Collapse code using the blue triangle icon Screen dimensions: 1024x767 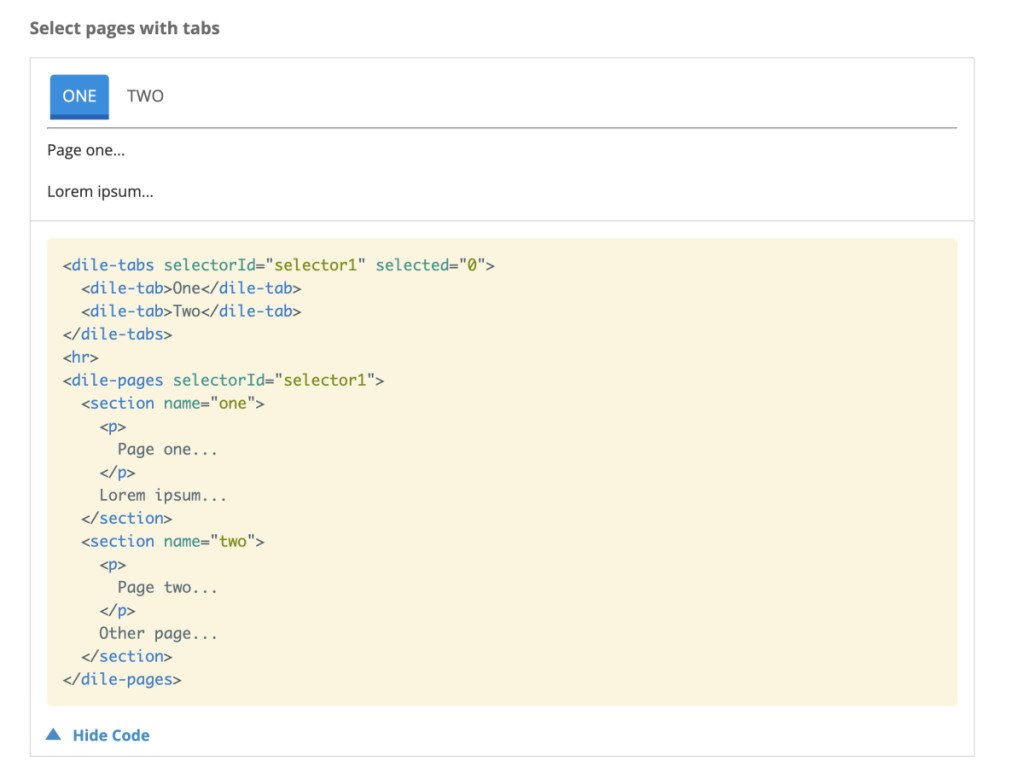coord(54,735)
